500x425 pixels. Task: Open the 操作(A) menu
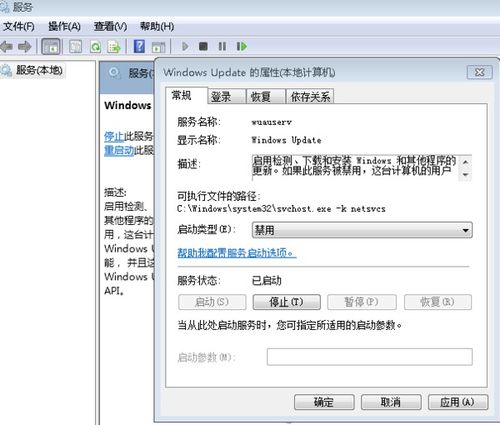point(64,26)
